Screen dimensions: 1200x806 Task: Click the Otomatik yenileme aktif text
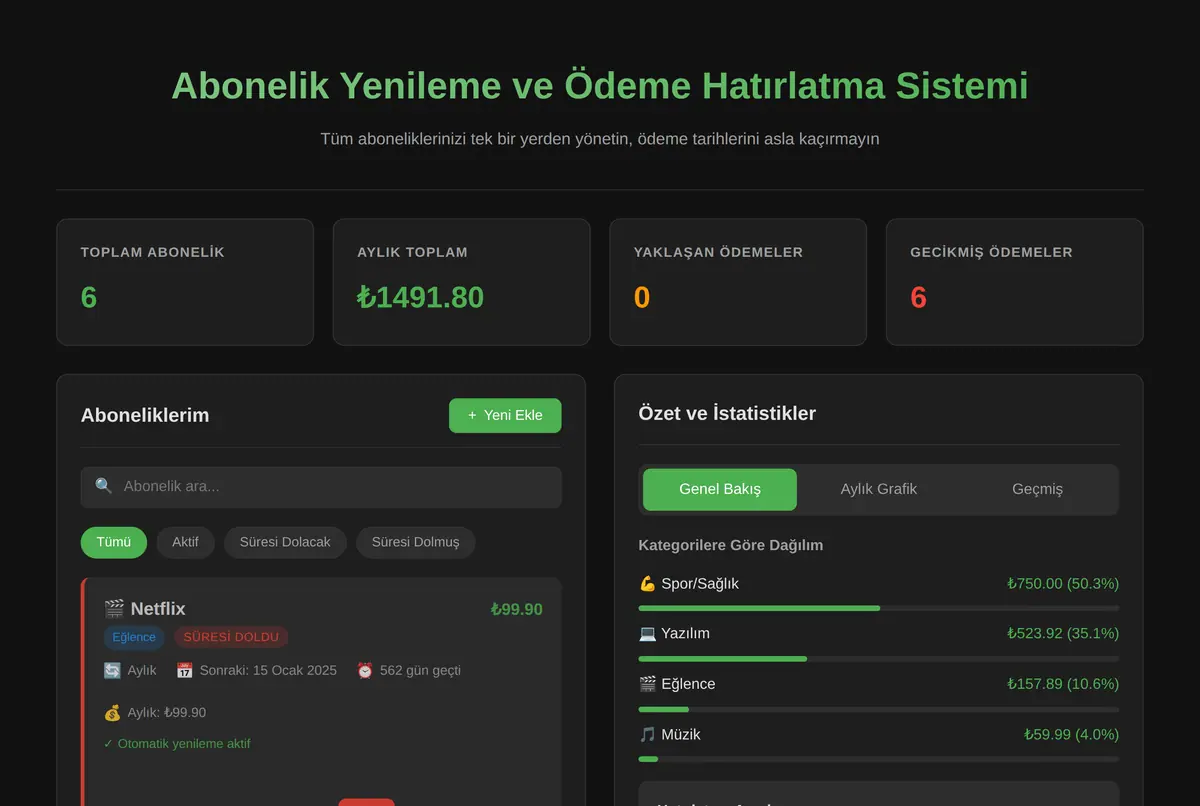[177, 744]
